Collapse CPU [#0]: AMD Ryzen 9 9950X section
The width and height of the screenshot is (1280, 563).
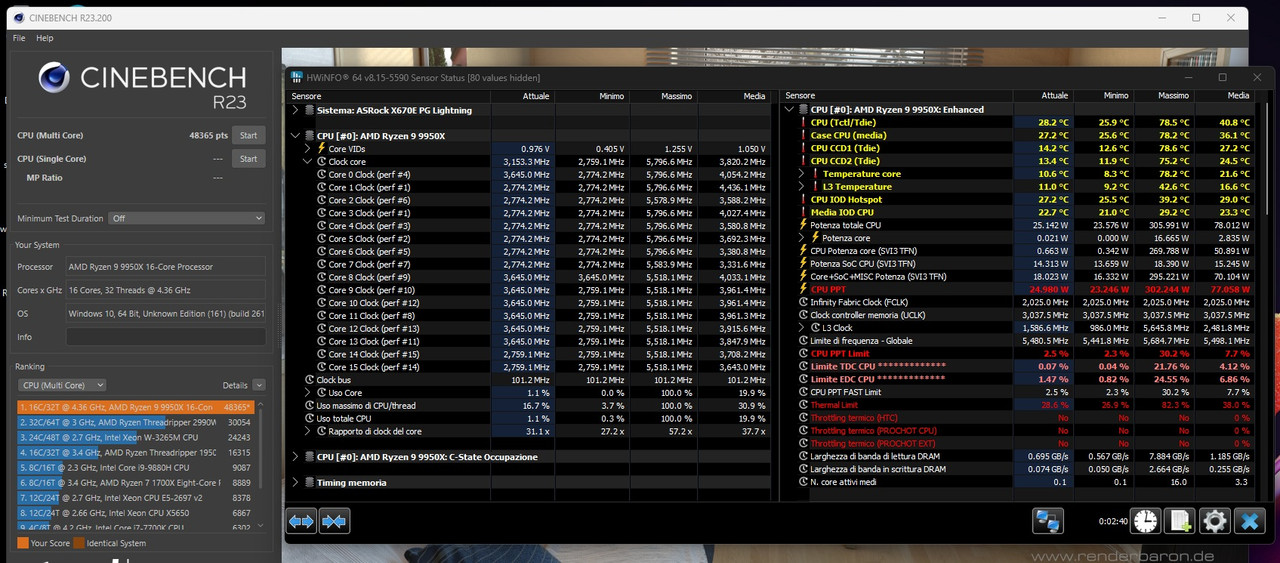coord(296,135)
